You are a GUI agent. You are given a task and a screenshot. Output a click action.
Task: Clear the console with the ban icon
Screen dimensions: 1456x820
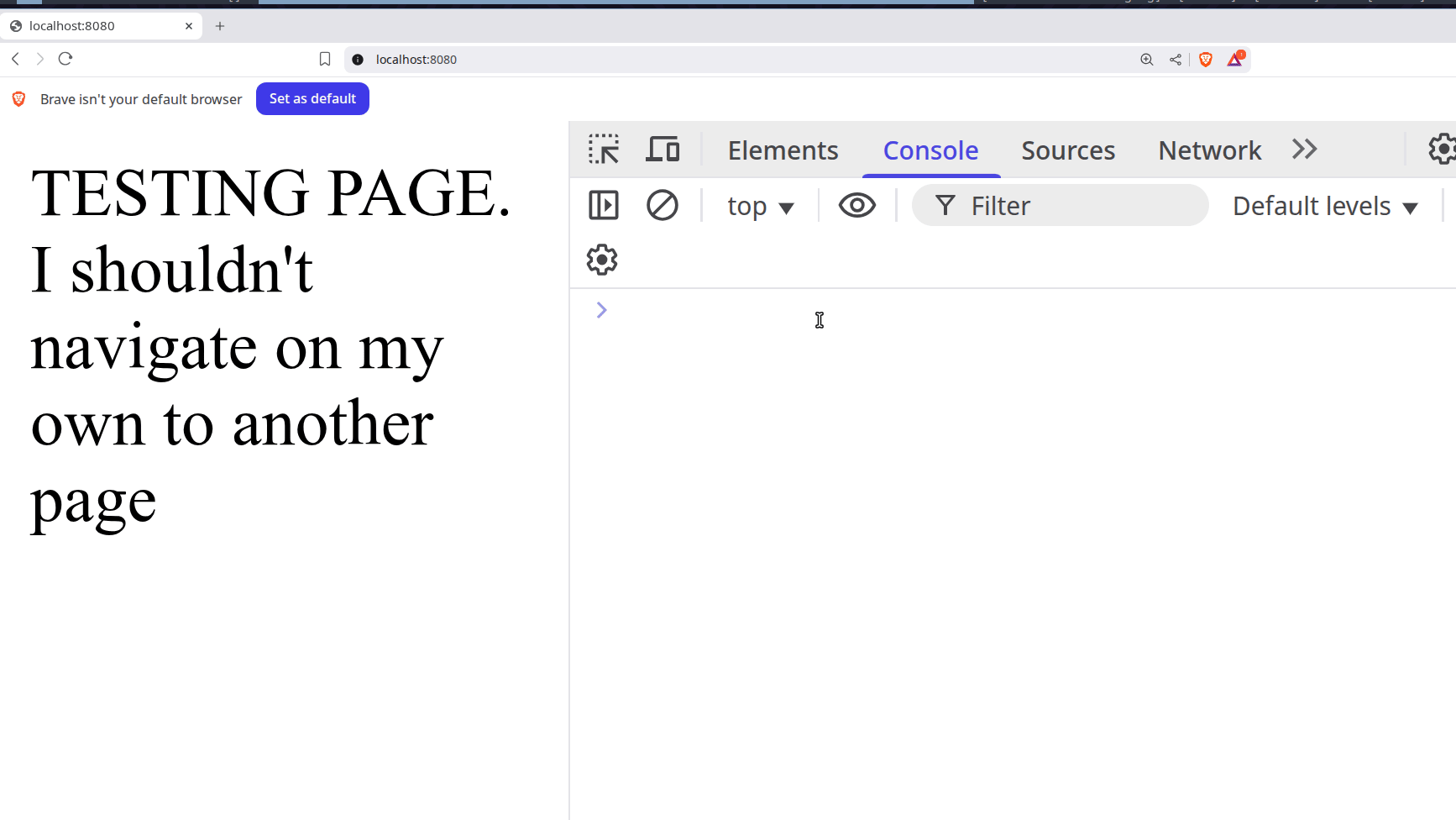click(662, 205)
